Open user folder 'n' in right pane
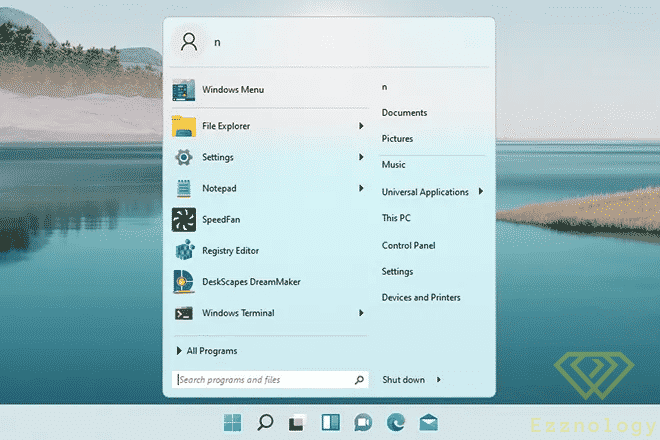 pyautogui.click(x=384, y=87)
